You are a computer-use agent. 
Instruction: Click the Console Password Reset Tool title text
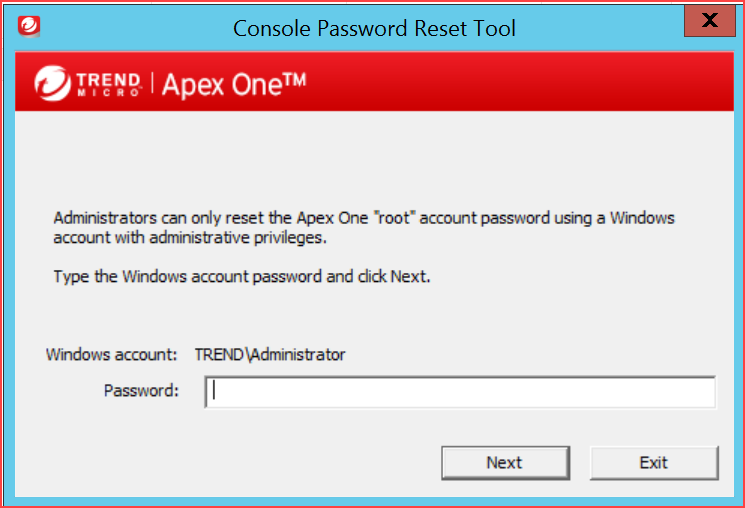click(374, 28)
